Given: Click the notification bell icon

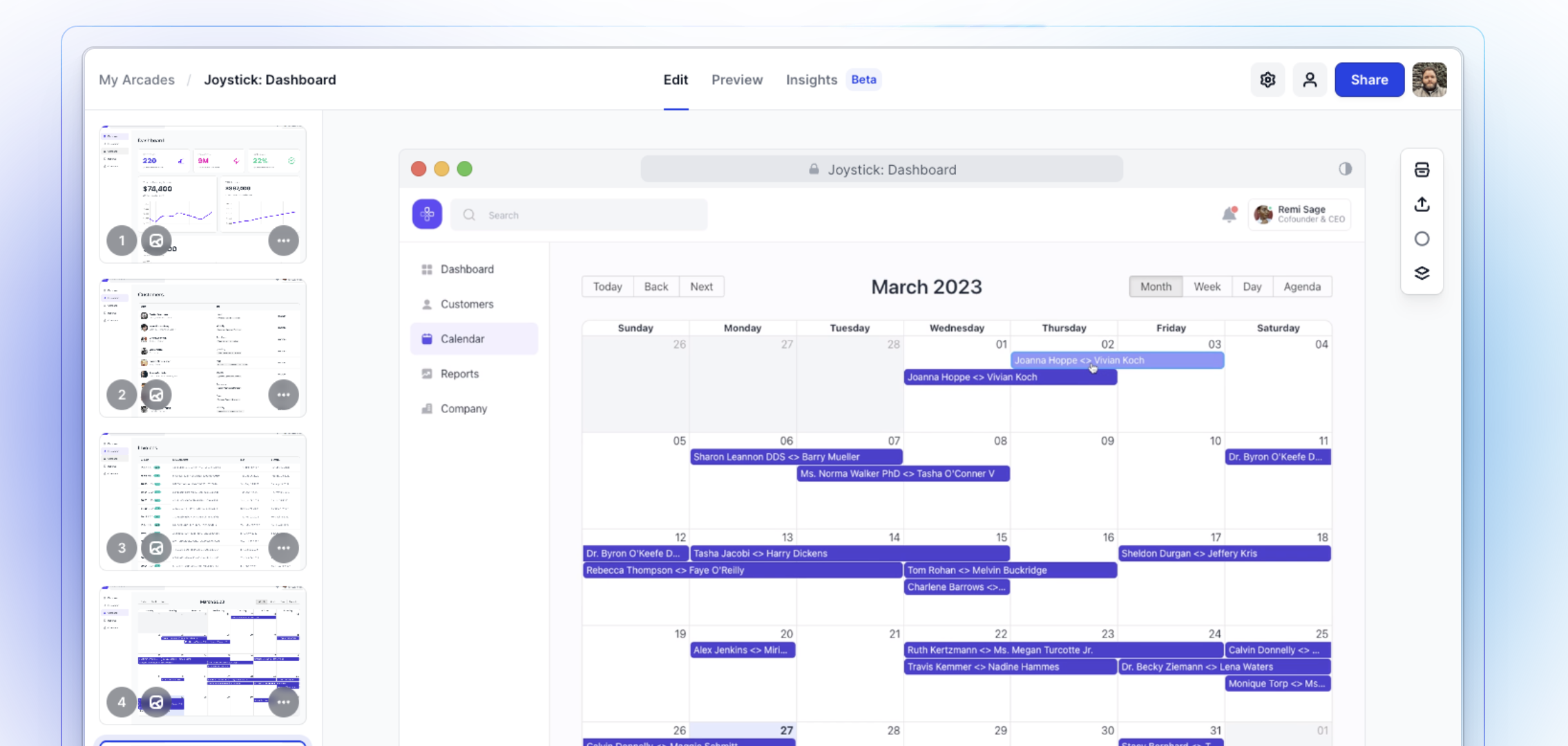Looking at the screenshot, I should pyautogui.click(x=1229, y=215).
